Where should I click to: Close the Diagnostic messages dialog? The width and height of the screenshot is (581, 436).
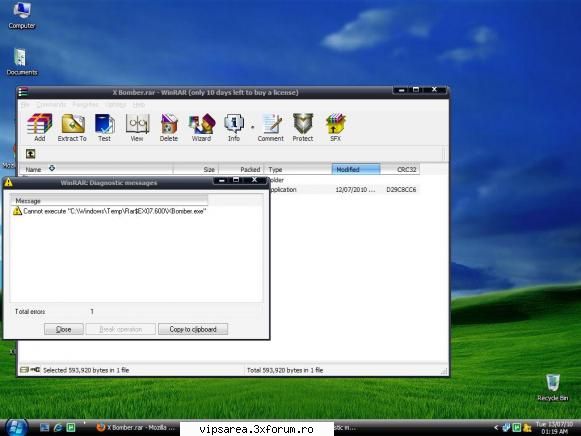click(x=63, y=329)
